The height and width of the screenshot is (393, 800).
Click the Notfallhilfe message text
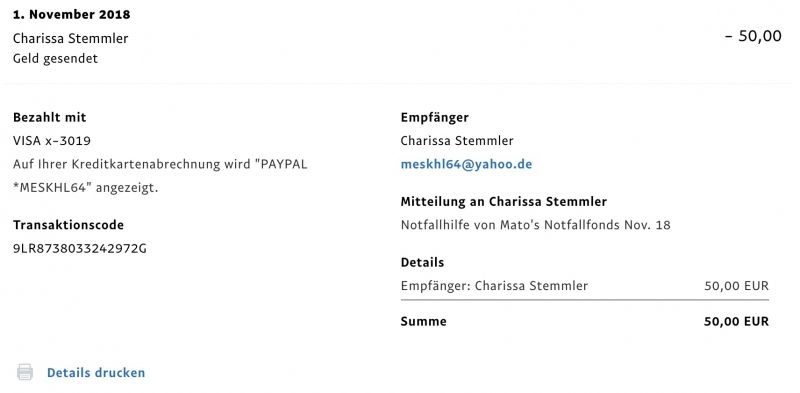tap(535, 225)
